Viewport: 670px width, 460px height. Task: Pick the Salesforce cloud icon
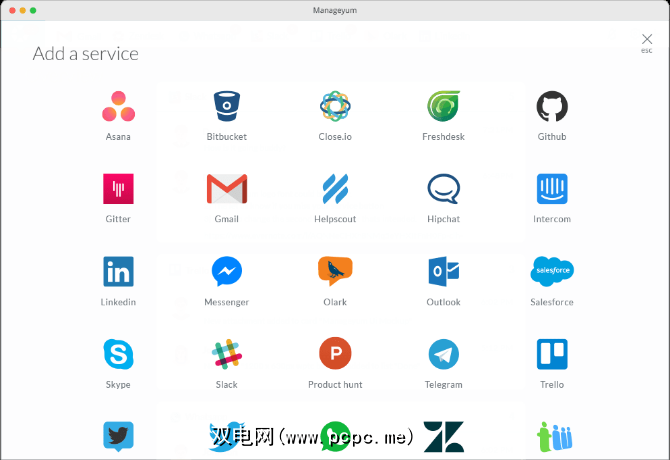coord(552,271)
